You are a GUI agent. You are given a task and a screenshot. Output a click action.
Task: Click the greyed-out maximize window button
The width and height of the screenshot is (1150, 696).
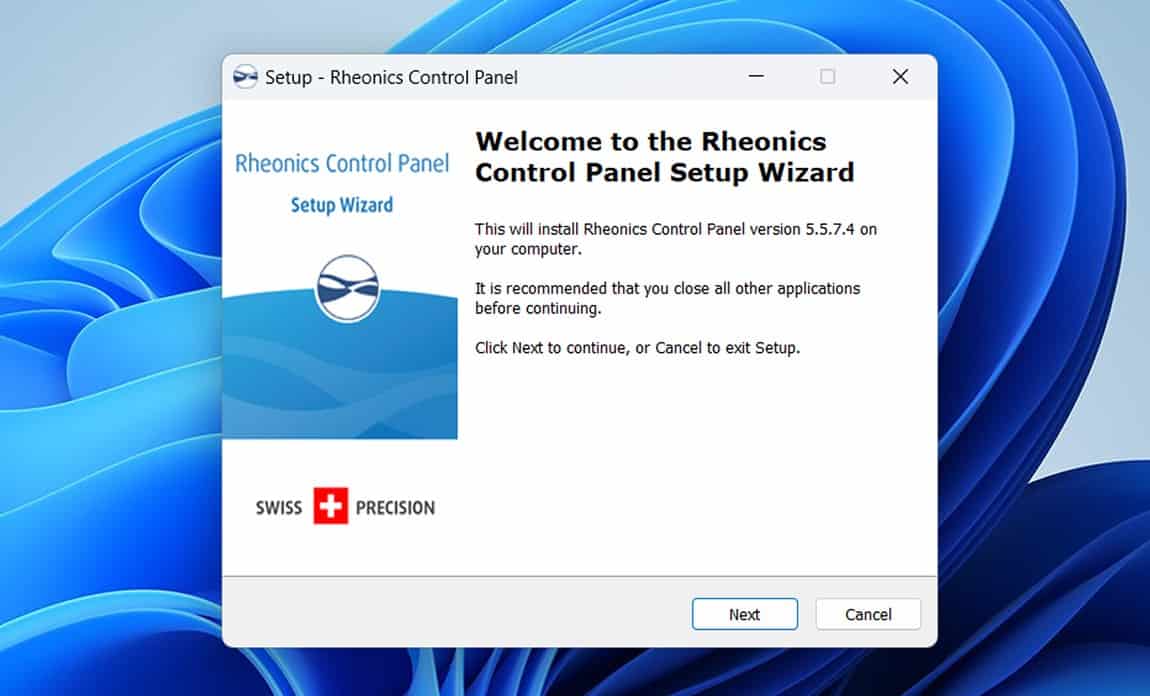(828, 77)
